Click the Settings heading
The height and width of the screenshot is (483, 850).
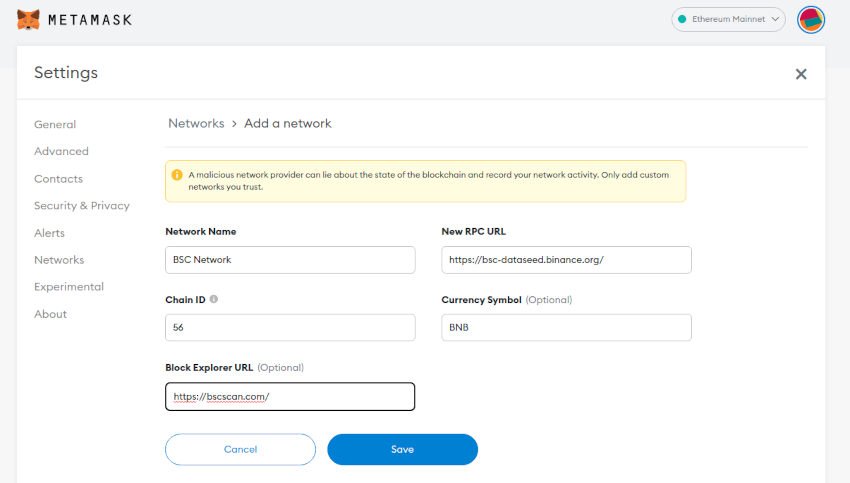point(66,73)
